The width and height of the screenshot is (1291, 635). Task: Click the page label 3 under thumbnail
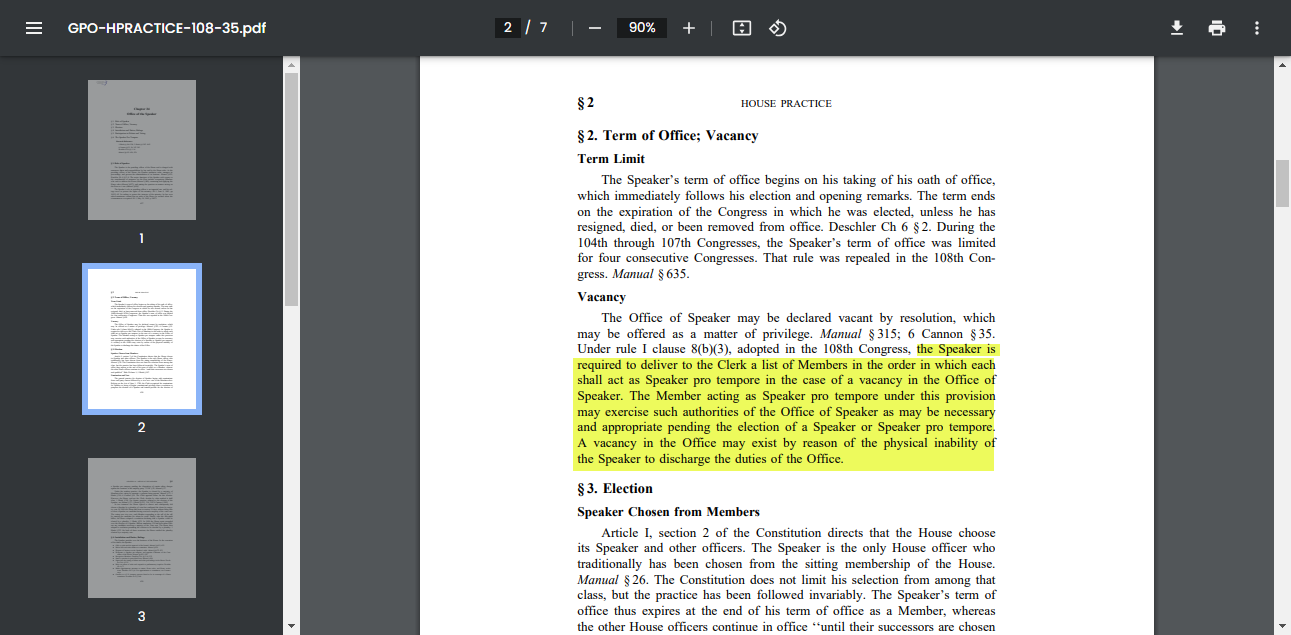point(142,616)
